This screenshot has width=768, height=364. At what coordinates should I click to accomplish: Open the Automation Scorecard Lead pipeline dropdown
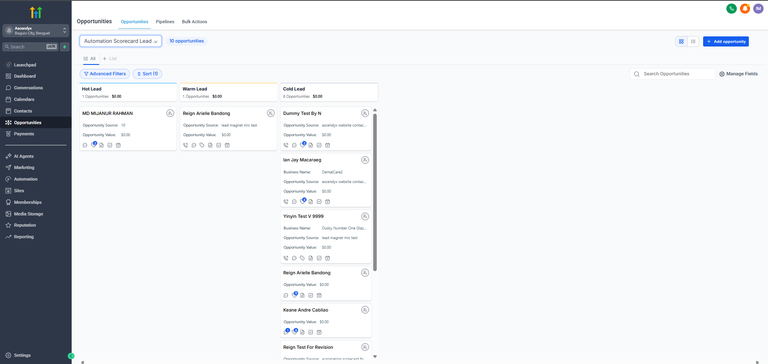(x=120, y=41)
